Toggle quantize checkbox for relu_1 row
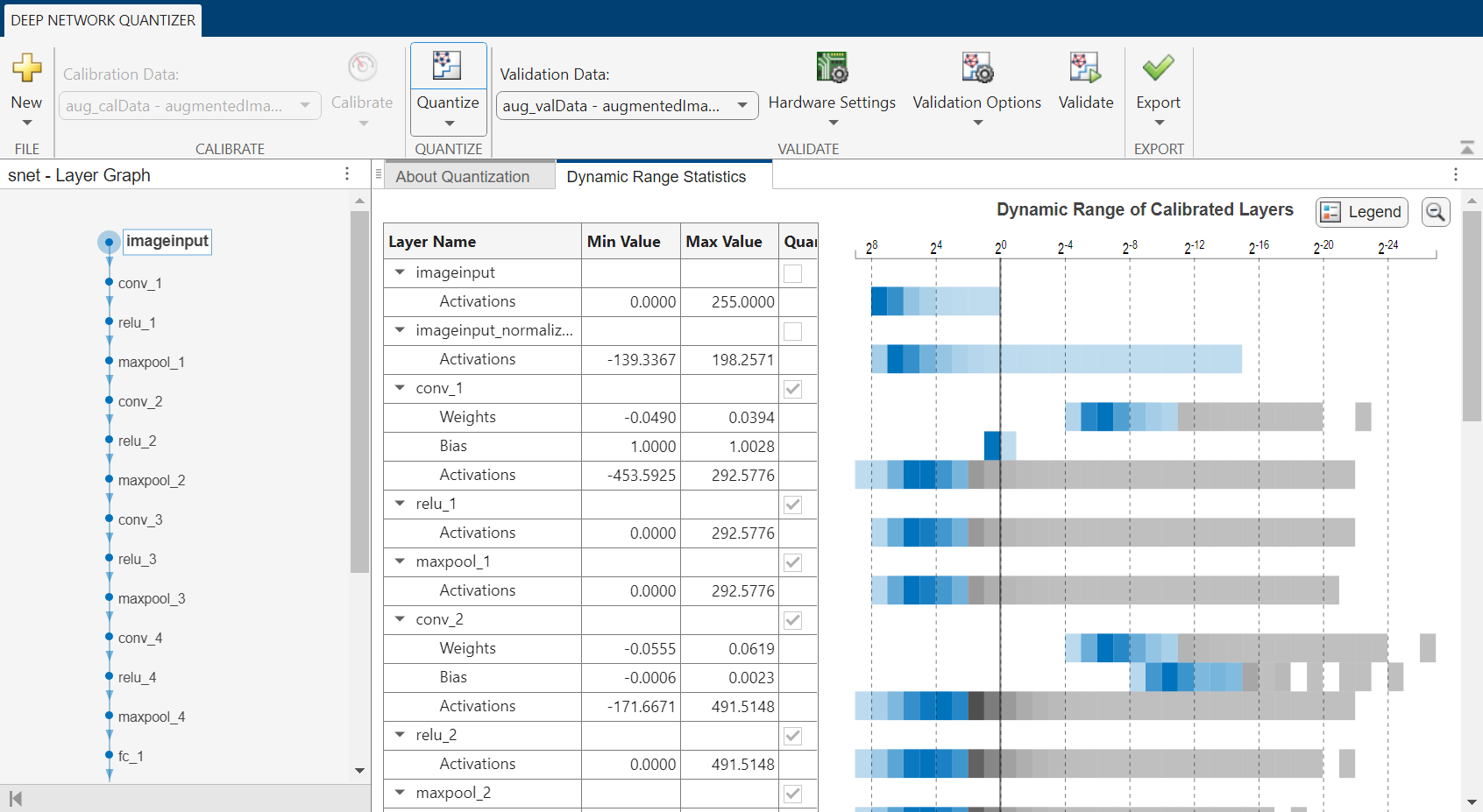The image size is (1483, 812). 792,505
